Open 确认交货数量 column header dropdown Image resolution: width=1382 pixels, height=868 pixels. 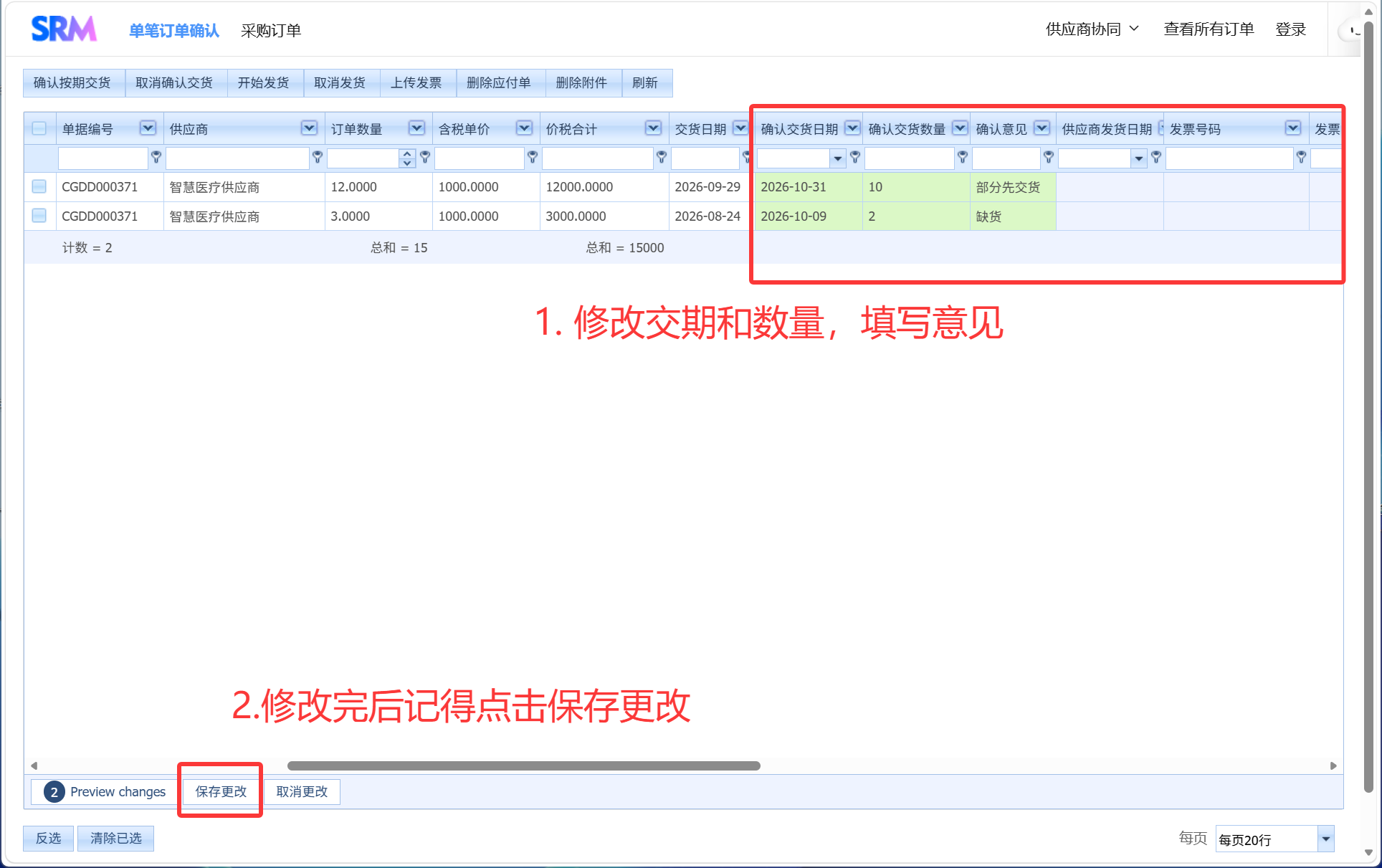pyautogui.click(x=960, y=128)
